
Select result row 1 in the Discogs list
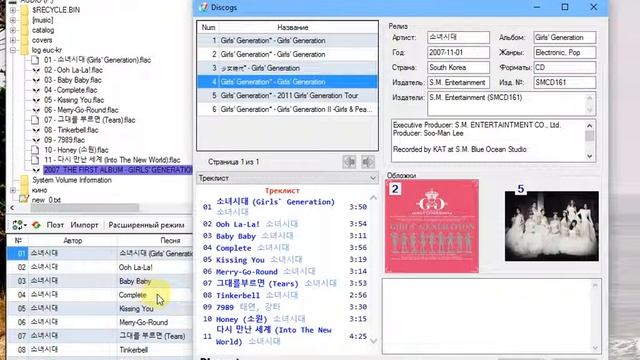point(287,40)
